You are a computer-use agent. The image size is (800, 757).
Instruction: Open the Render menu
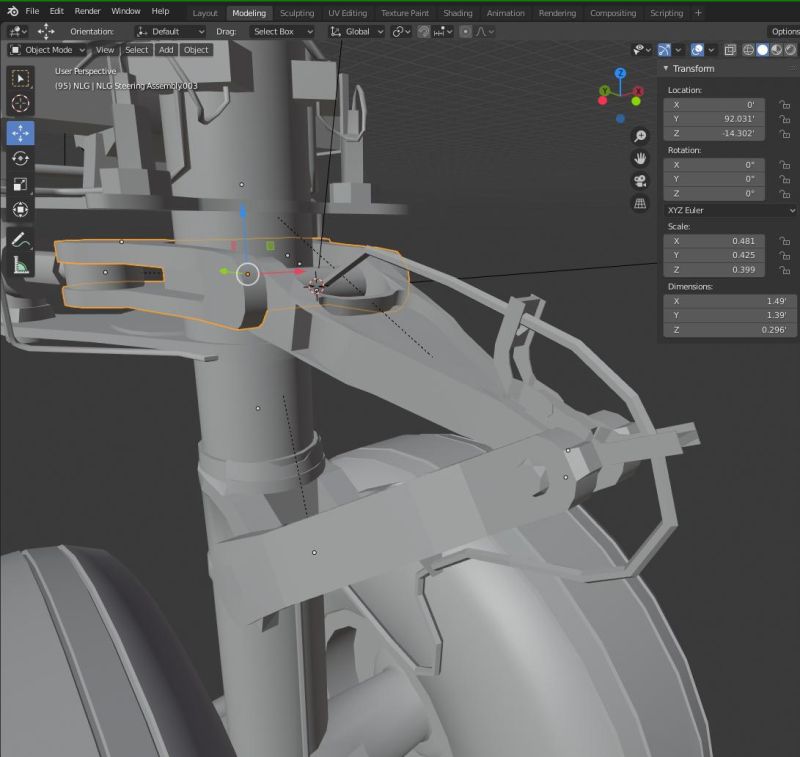(x=86, y=11)
